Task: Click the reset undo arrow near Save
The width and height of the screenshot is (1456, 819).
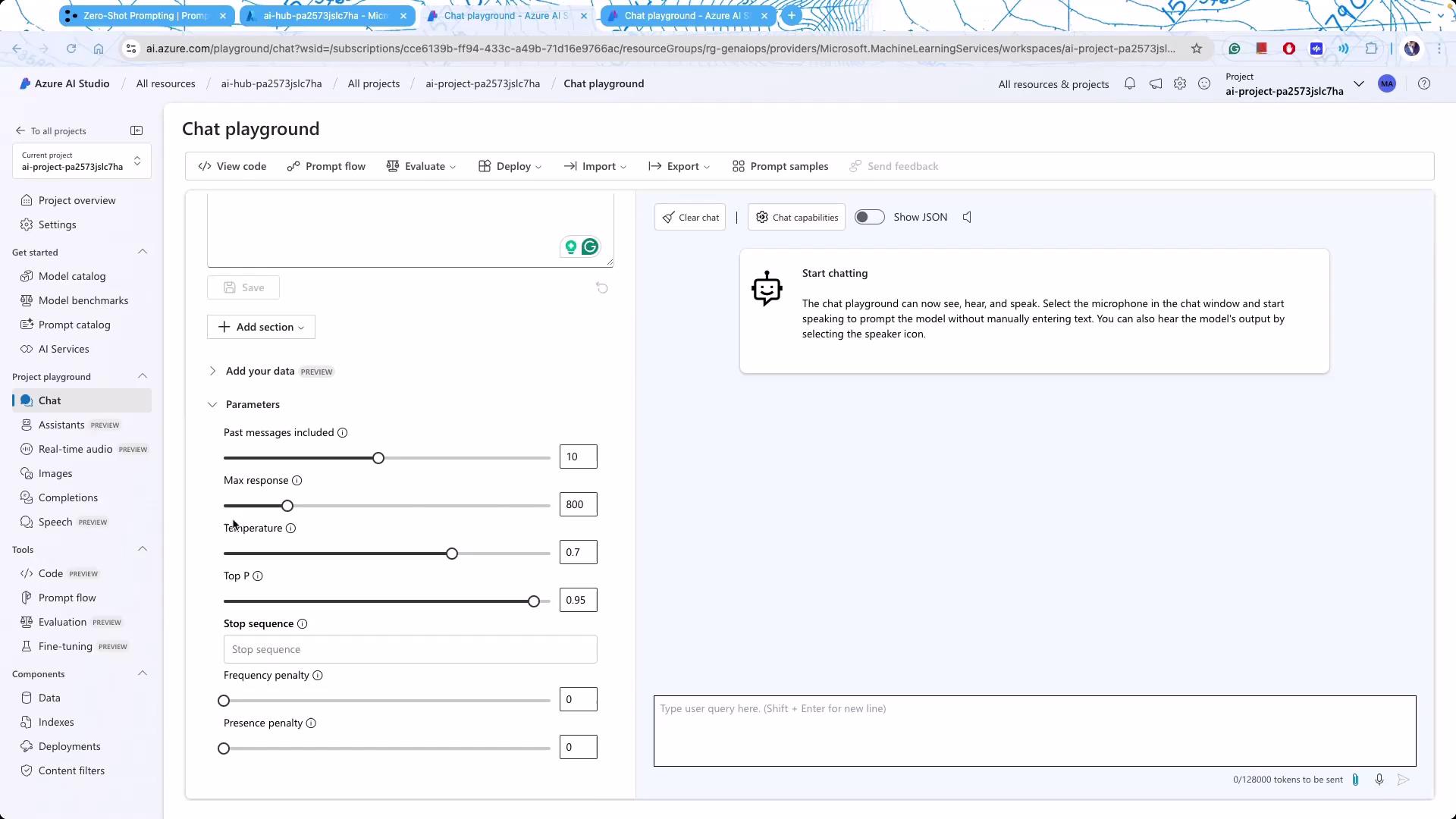Action: [601, 288]
